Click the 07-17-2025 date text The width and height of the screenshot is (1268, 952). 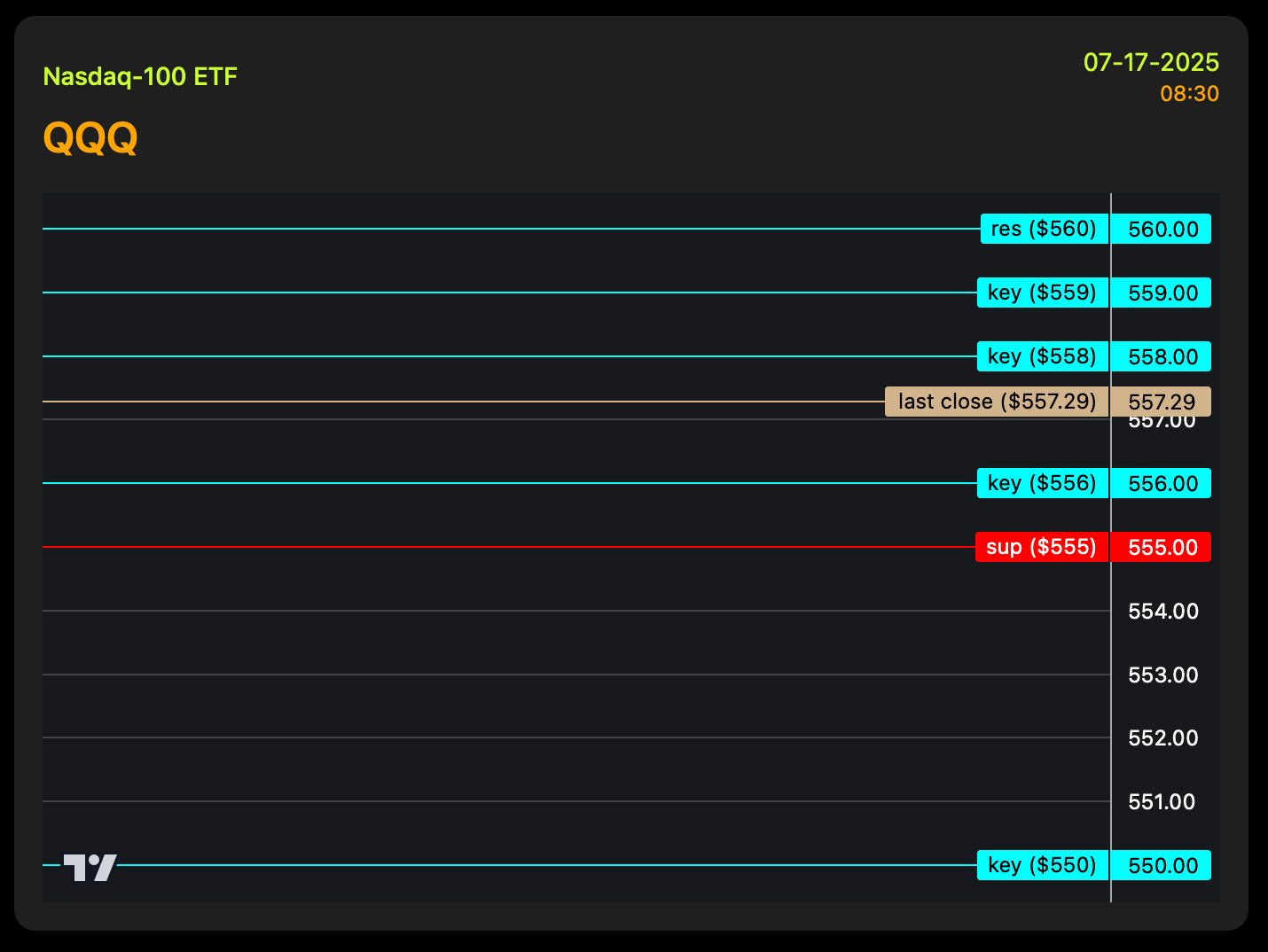(1151, 63)
